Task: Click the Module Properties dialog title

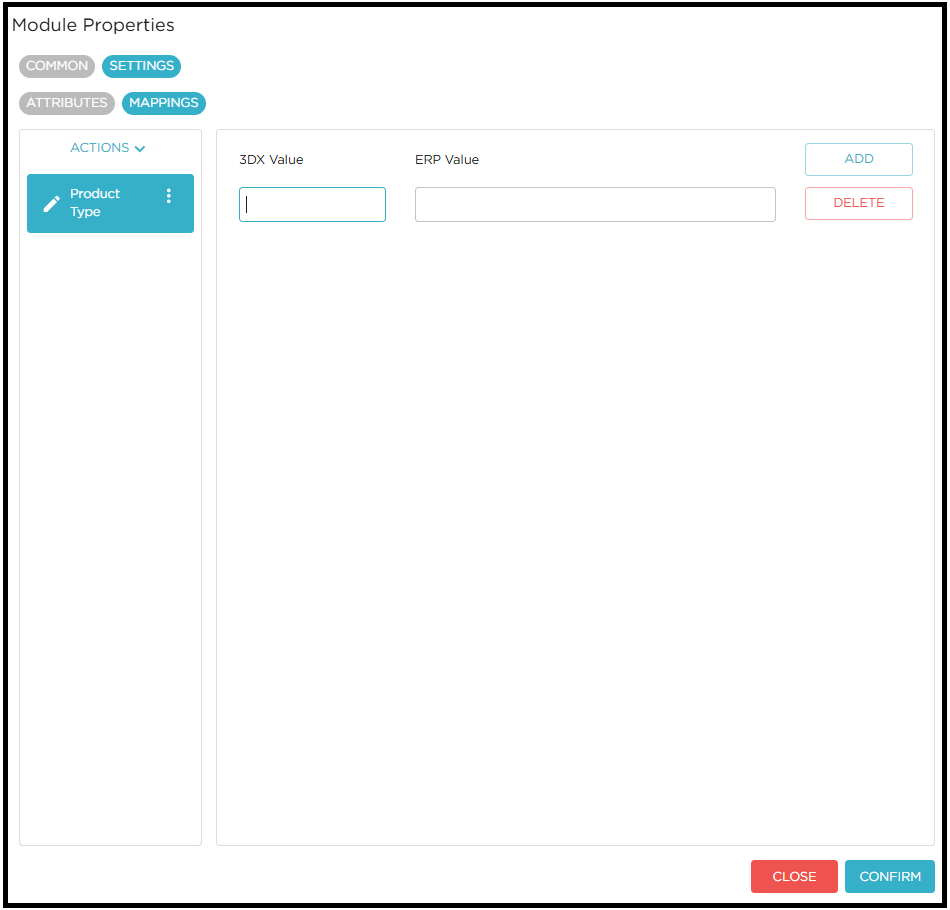Action: point(93,25)
